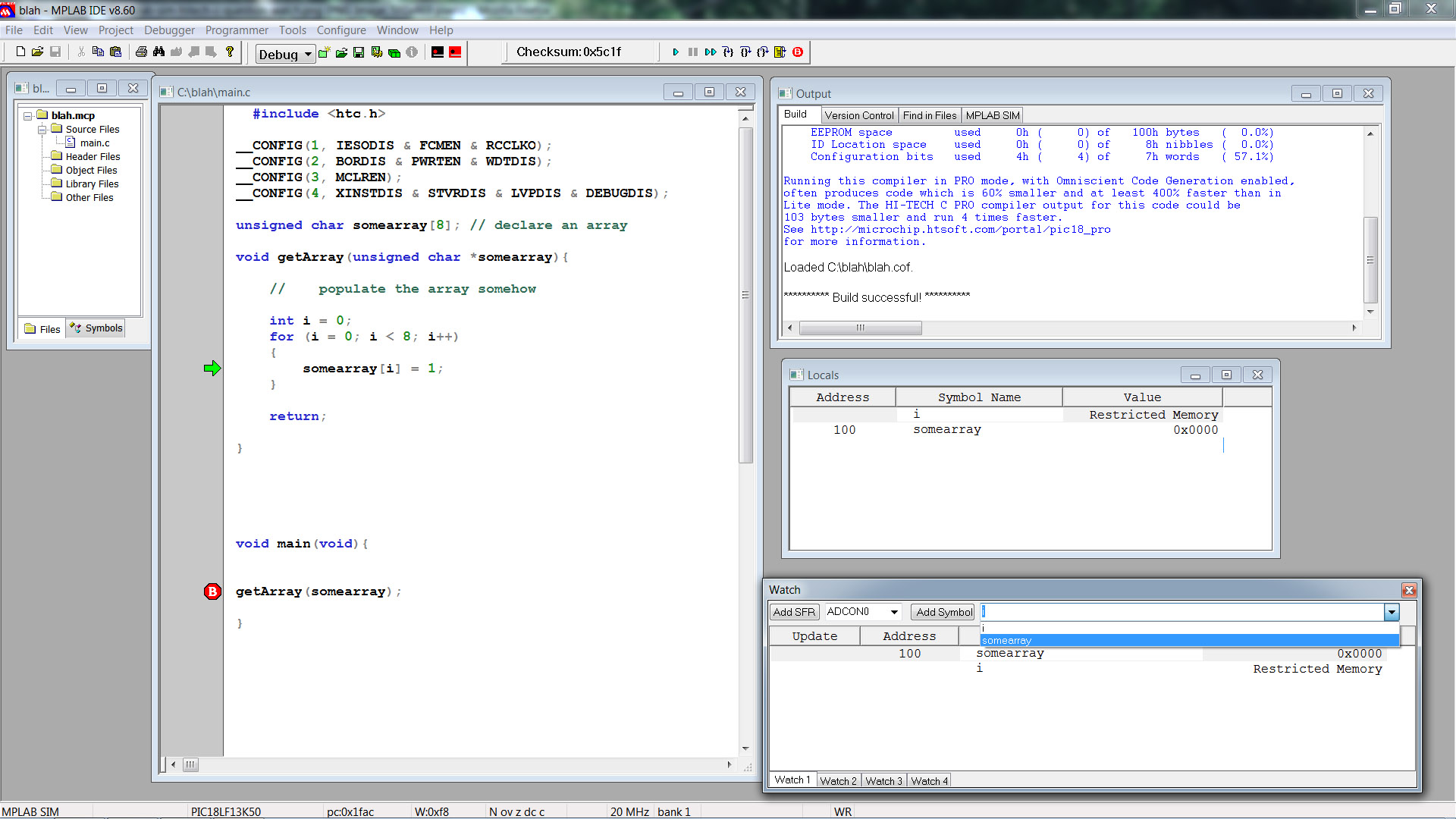The image size is (1456, 819).
Task: Click the Open Project folder icon
Action: coord(342,52)
